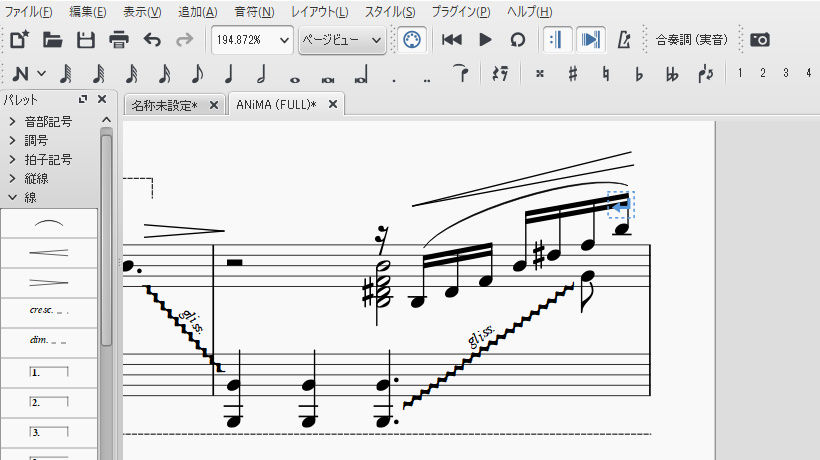Open the 編集 menu
The image size is (820, 460).
click(x=88, y=12)
